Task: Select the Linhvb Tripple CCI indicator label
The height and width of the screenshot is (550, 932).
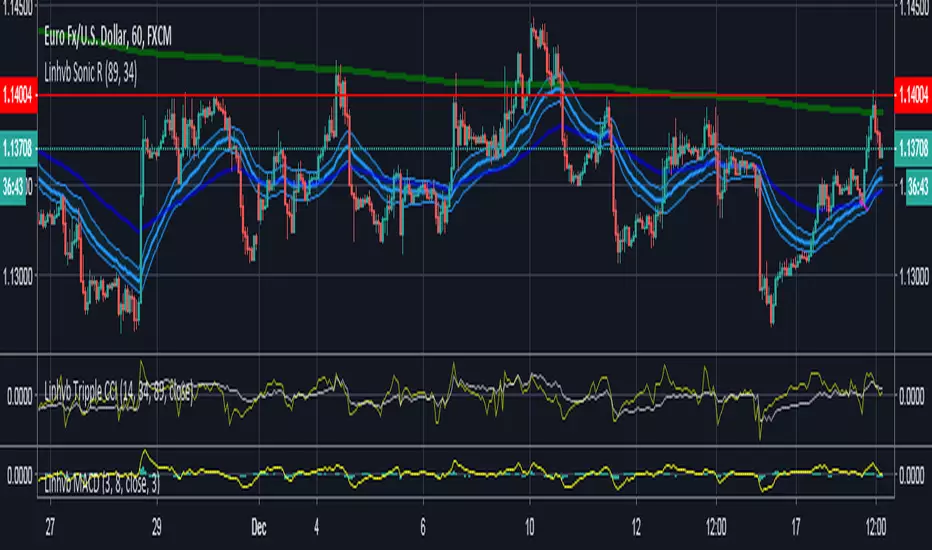Action: pyautogui.click(x=119, y=391)
